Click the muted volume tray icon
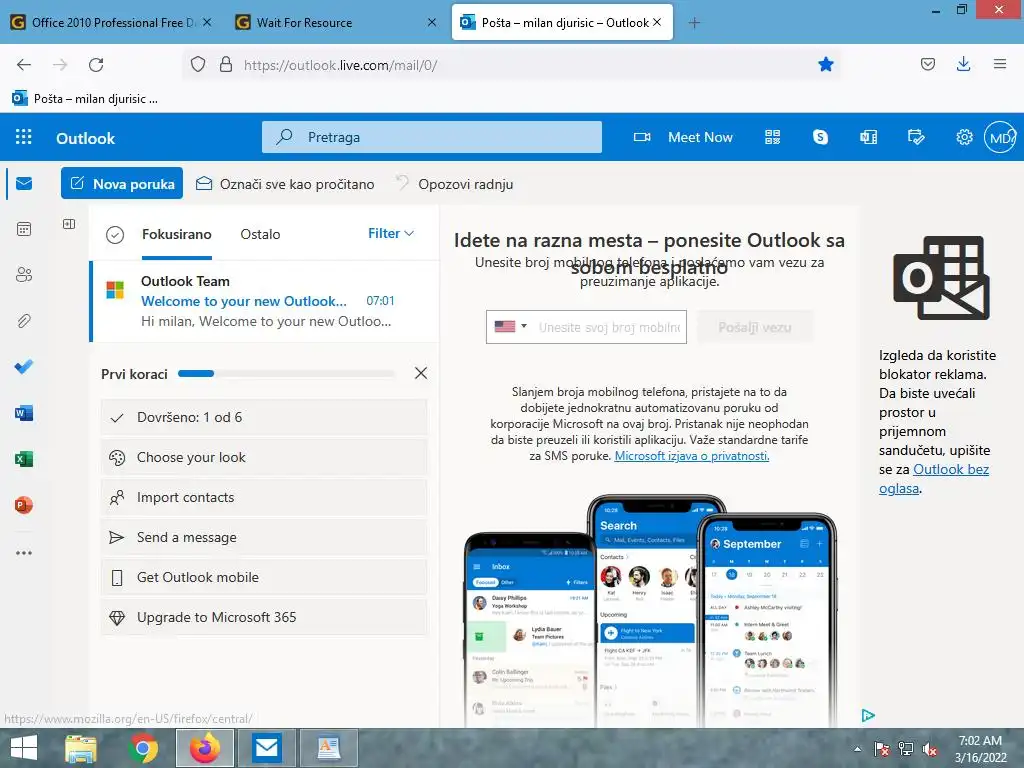This screenshot has height=768, width=1024. coord(930,750)
